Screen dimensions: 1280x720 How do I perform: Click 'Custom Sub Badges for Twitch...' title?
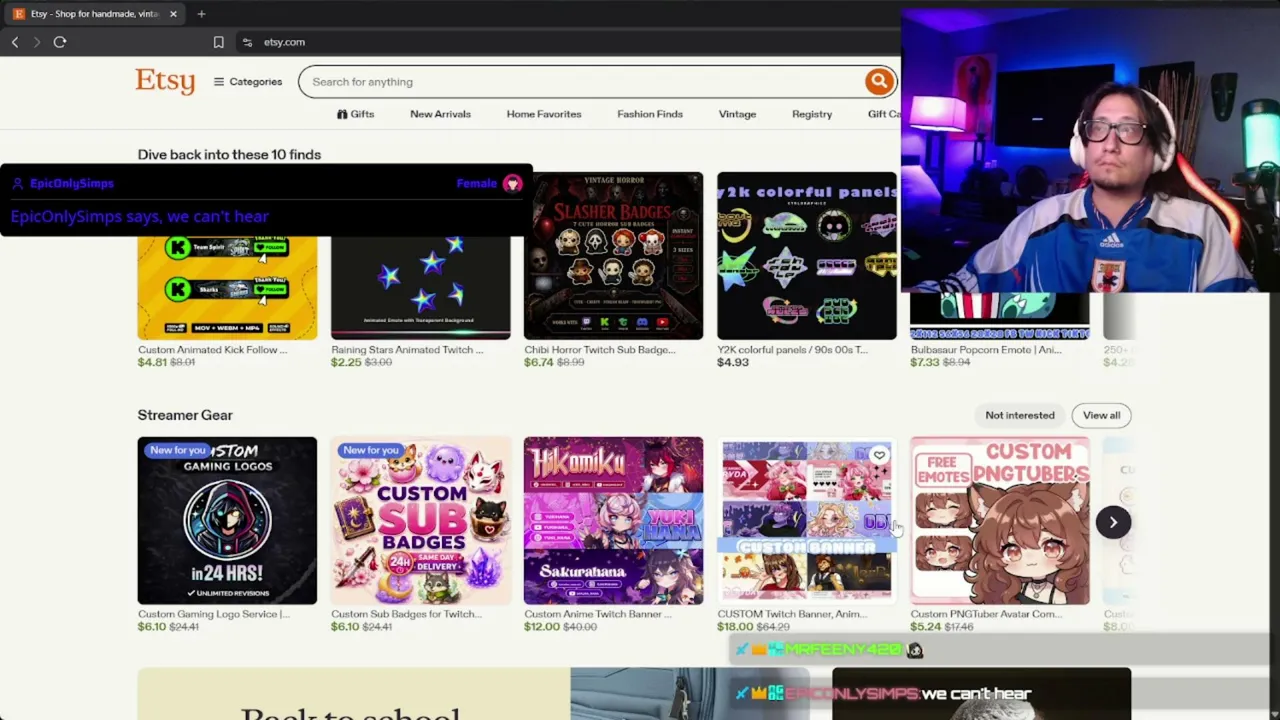406,614
